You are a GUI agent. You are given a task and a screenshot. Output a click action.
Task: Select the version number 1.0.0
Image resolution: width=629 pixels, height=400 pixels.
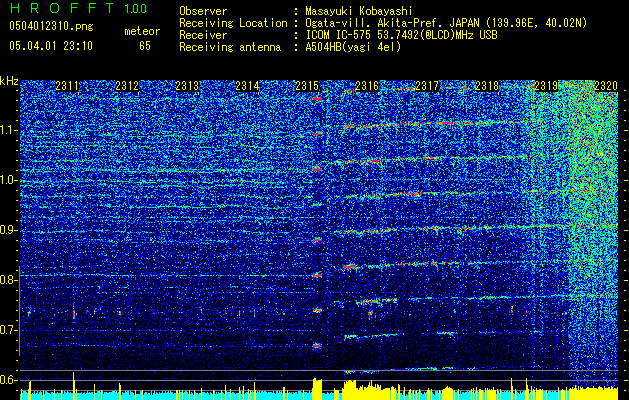[136, 8]
